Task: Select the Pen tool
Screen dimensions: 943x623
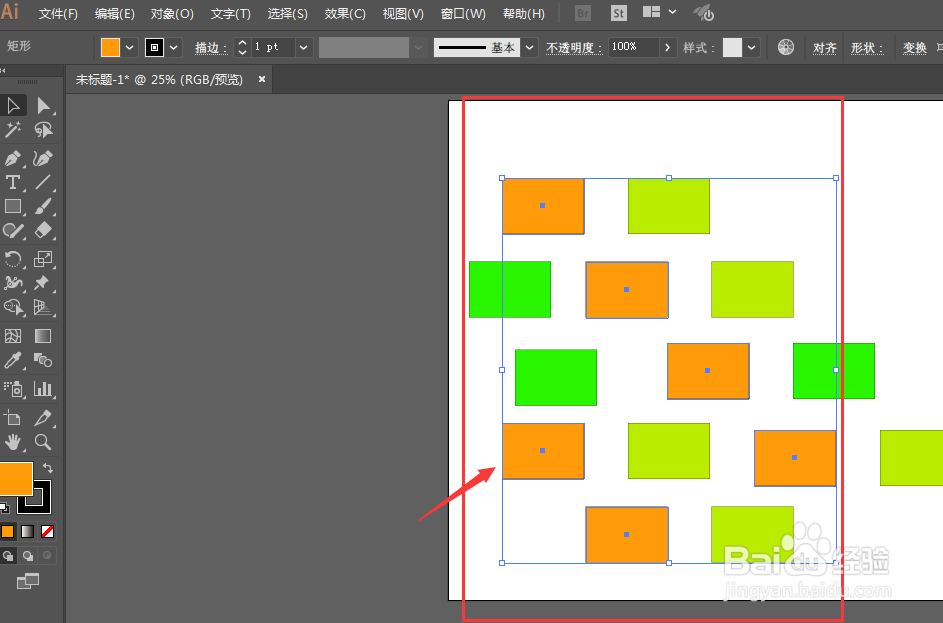Action: click(x=13, y=158)
